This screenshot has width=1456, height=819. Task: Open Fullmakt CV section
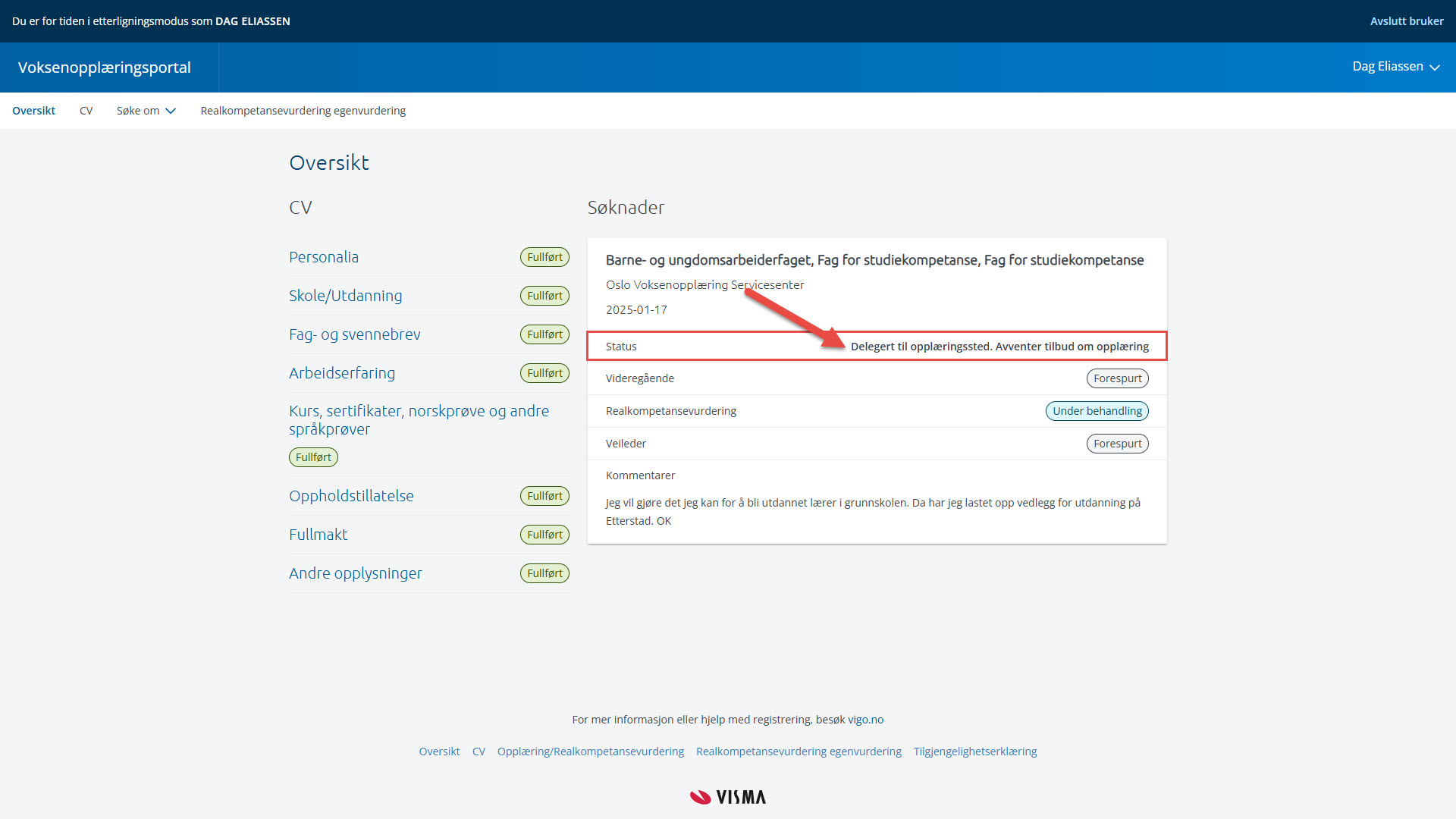[318, 535]
